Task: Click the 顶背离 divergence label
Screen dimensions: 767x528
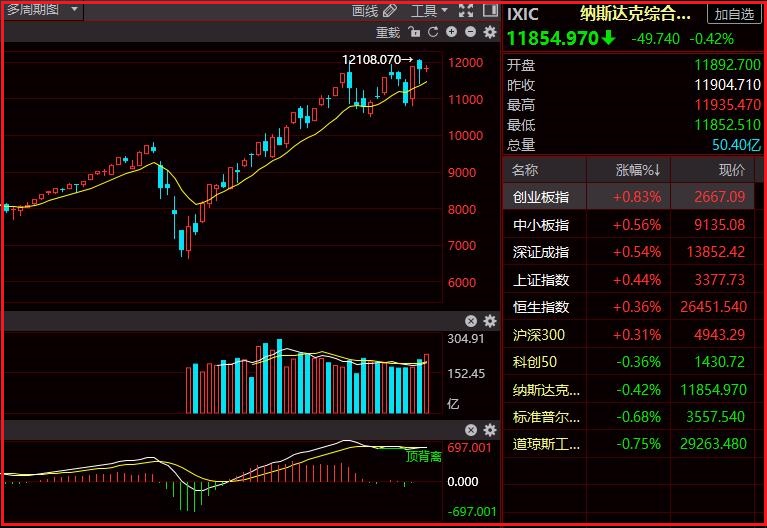Action: (x=424, y=456)
